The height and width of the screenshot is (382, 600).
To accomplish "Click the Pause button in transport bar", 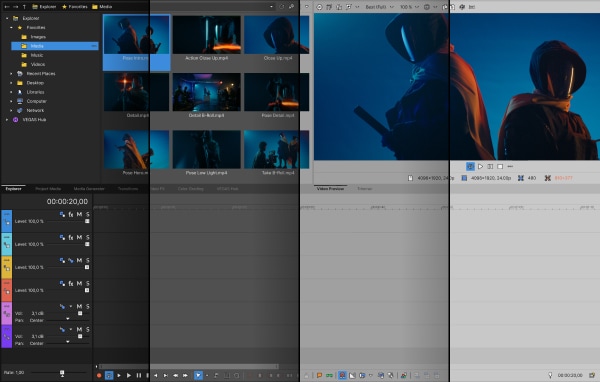I will [x=139, y=376].
